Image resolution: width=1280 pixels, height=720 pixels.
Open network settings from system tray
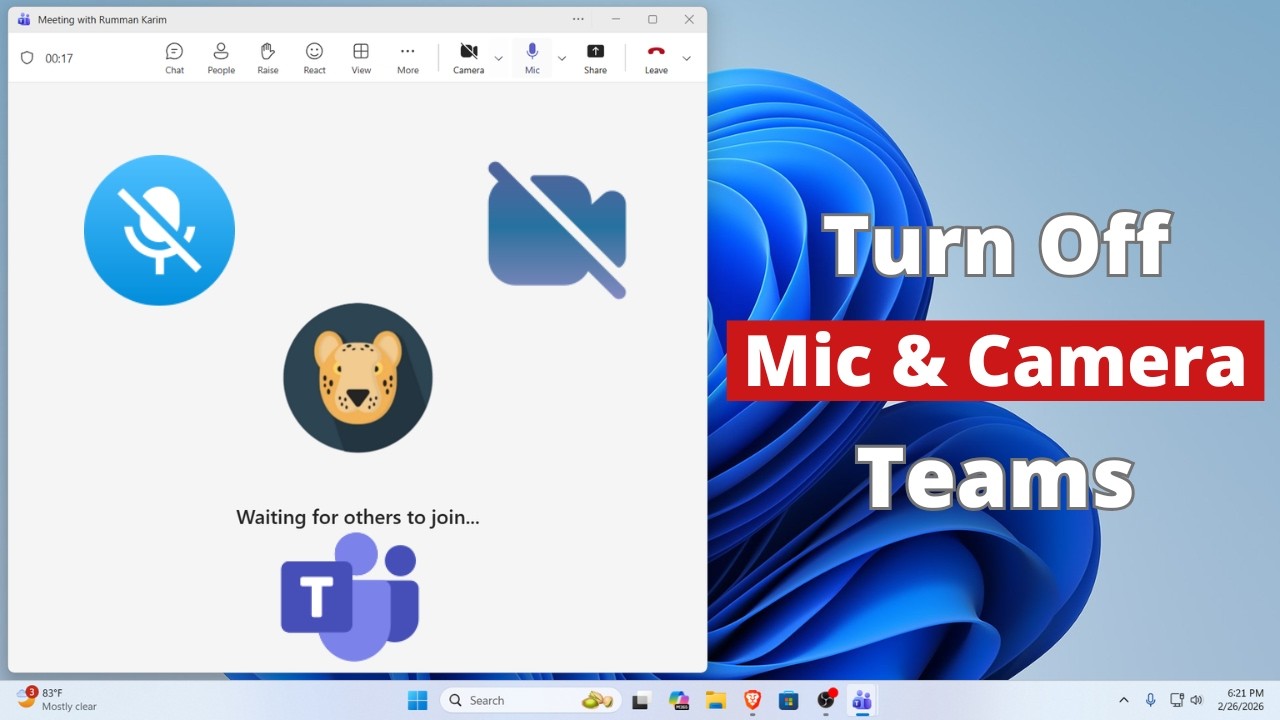pyautogui.click(x=1177, y=700)
